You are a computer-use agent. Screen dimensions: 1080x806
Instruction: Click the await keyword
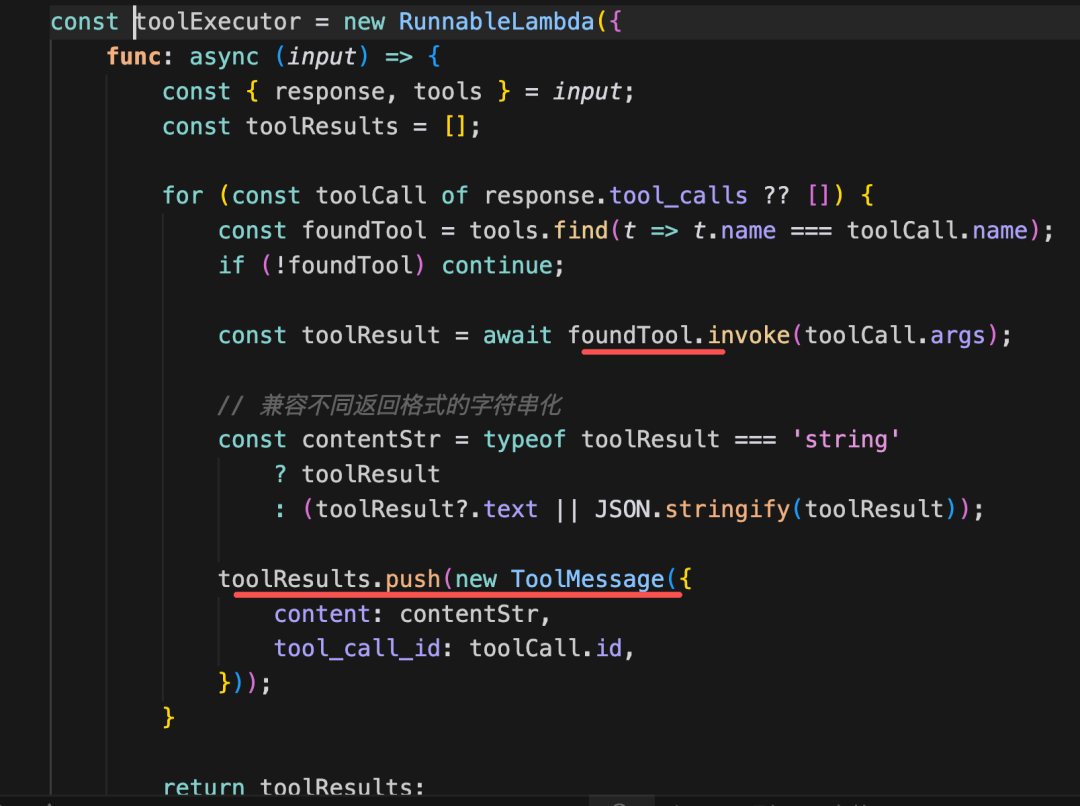[517, 335]
